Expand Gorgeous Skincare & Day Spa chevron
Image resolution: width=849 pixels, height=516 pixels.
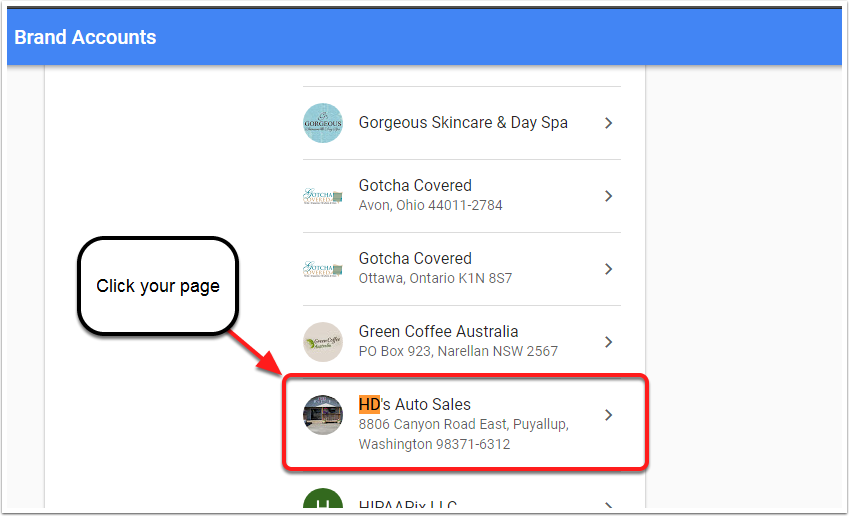click(x=609, y=123)
